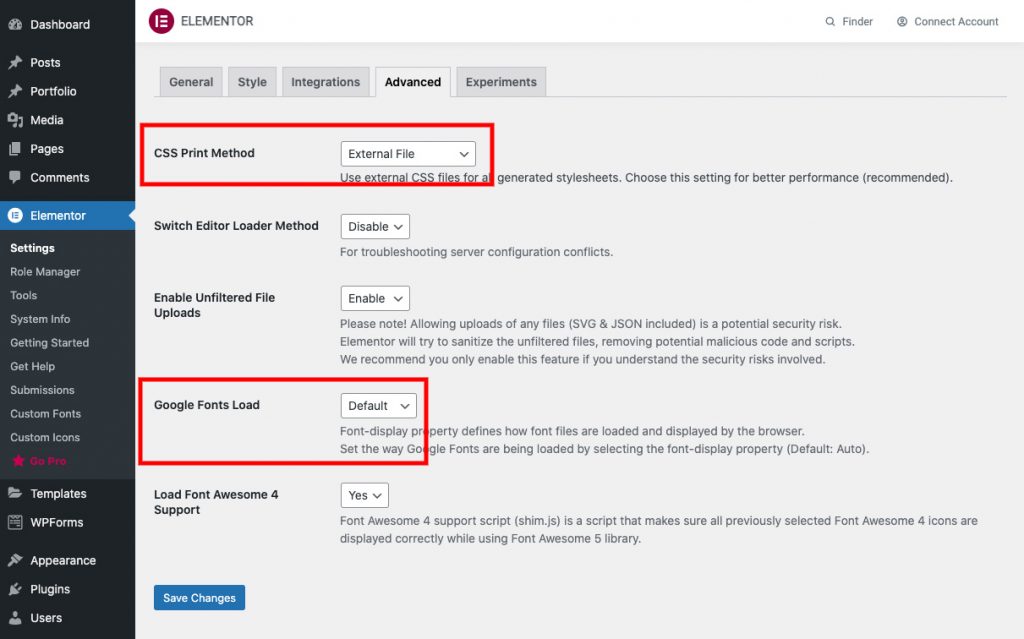Click the Plugins plug icon
The width and height of the screenshot is (1024, 639).
pyautogui.click(x=15, y=589)
